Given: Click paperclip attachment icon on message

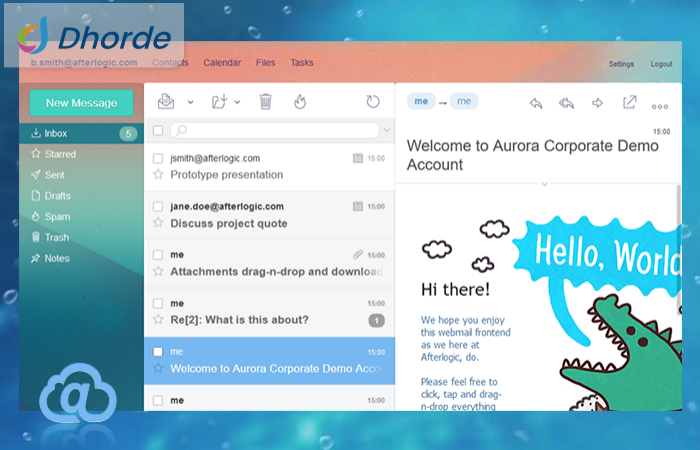Looking at the screenshot, I should (358, 254).
